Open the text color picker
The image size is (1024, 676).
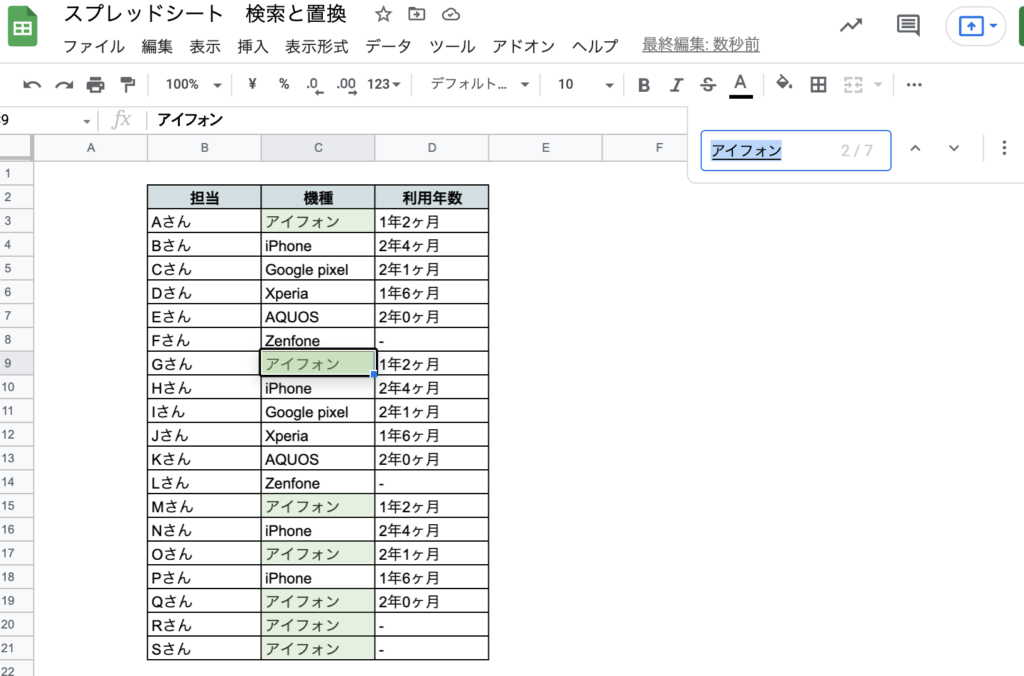(x=741, y=85)
